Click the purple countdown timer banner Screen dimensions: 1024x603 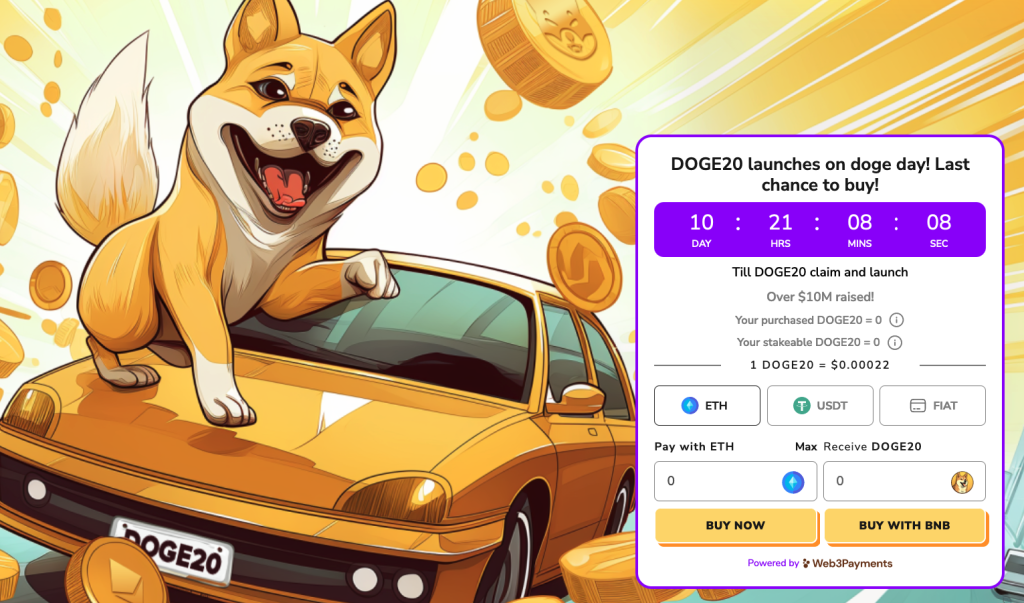click(x=820, y=229)
